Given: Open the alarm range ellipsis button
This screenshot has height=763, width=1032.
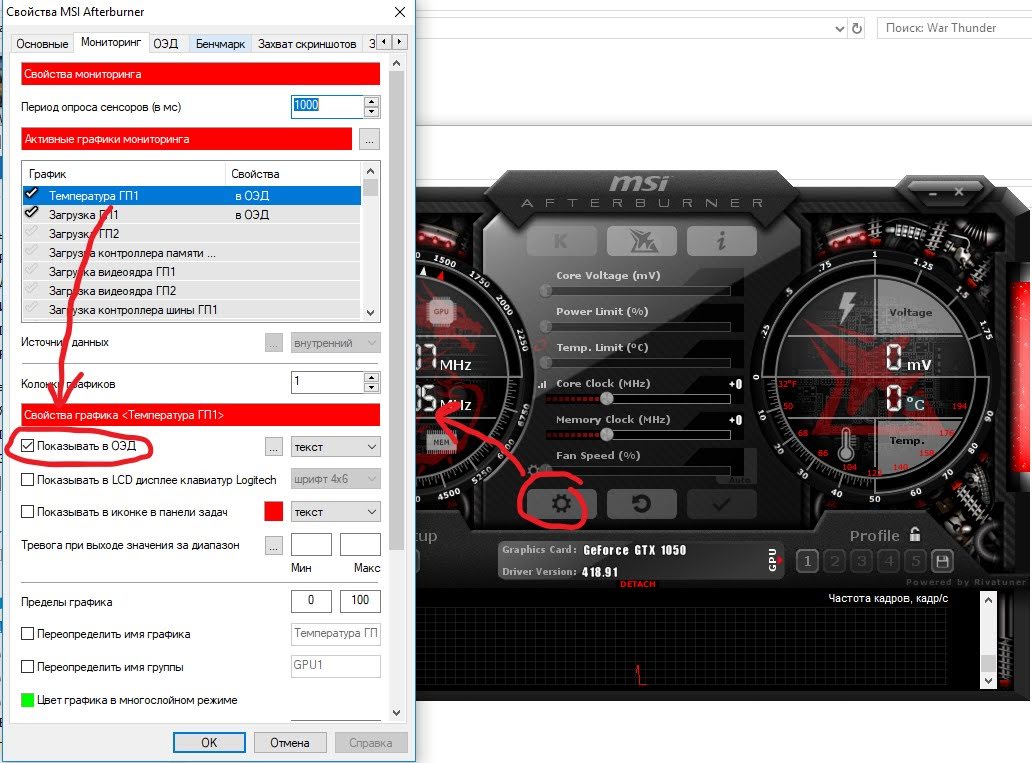Looking at the screenshot, I should (274, 545).
